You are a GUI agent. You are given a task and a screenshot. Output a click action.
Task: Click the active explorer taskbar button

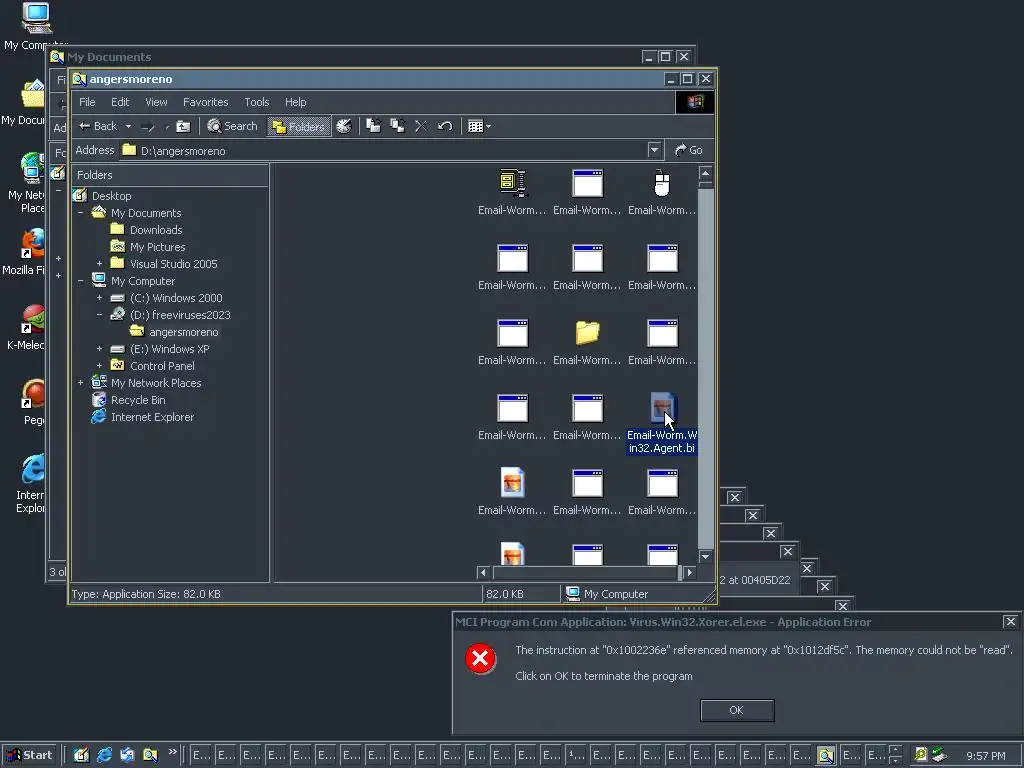pyautogui.click(x=825, y=756)
